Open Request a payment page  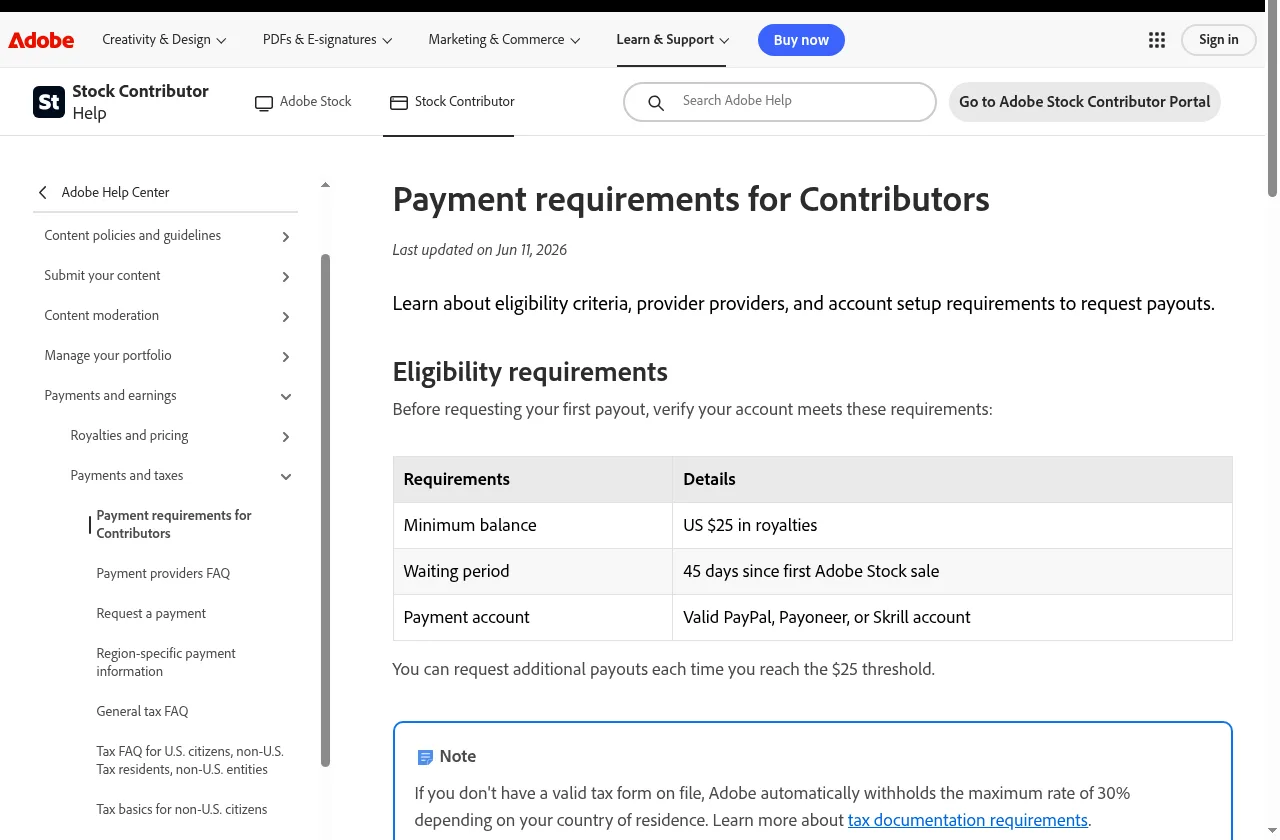pos(151,613)
